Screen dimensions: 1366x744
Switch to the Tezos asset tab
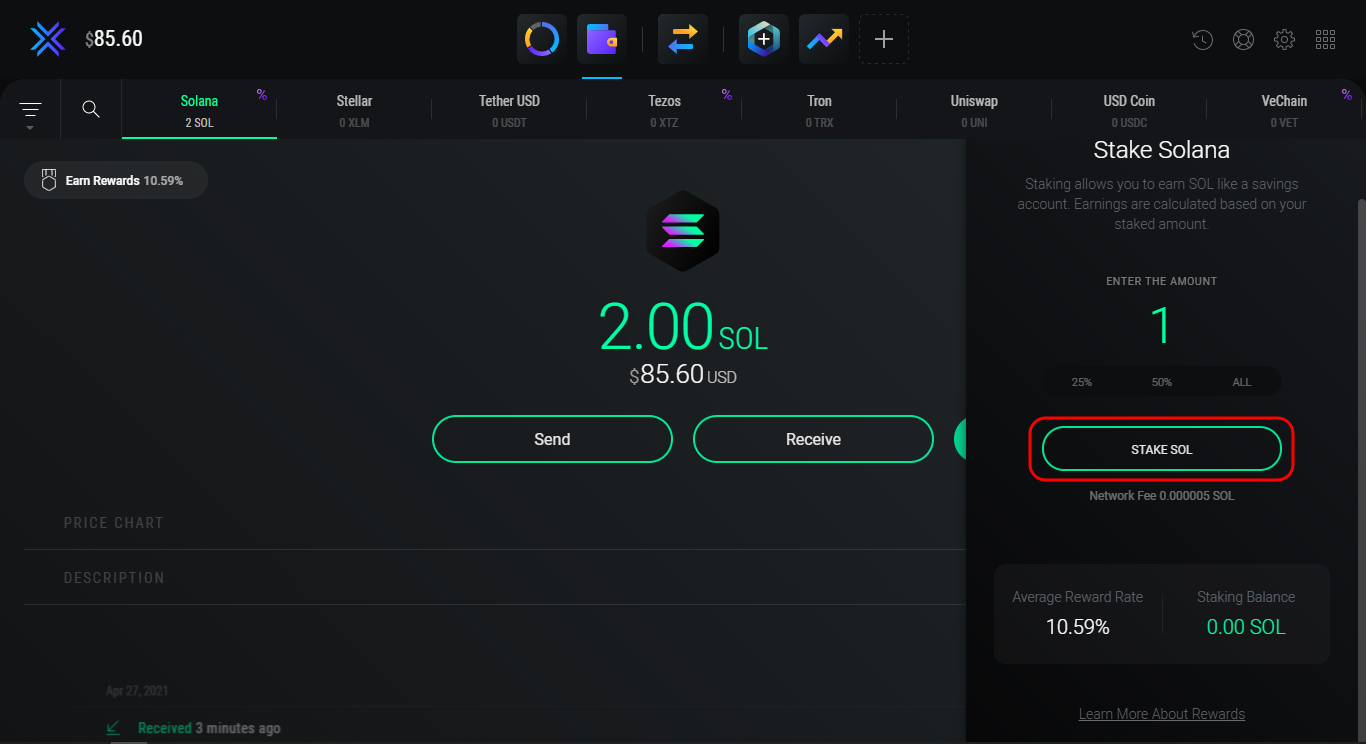(x=664, y=110)
